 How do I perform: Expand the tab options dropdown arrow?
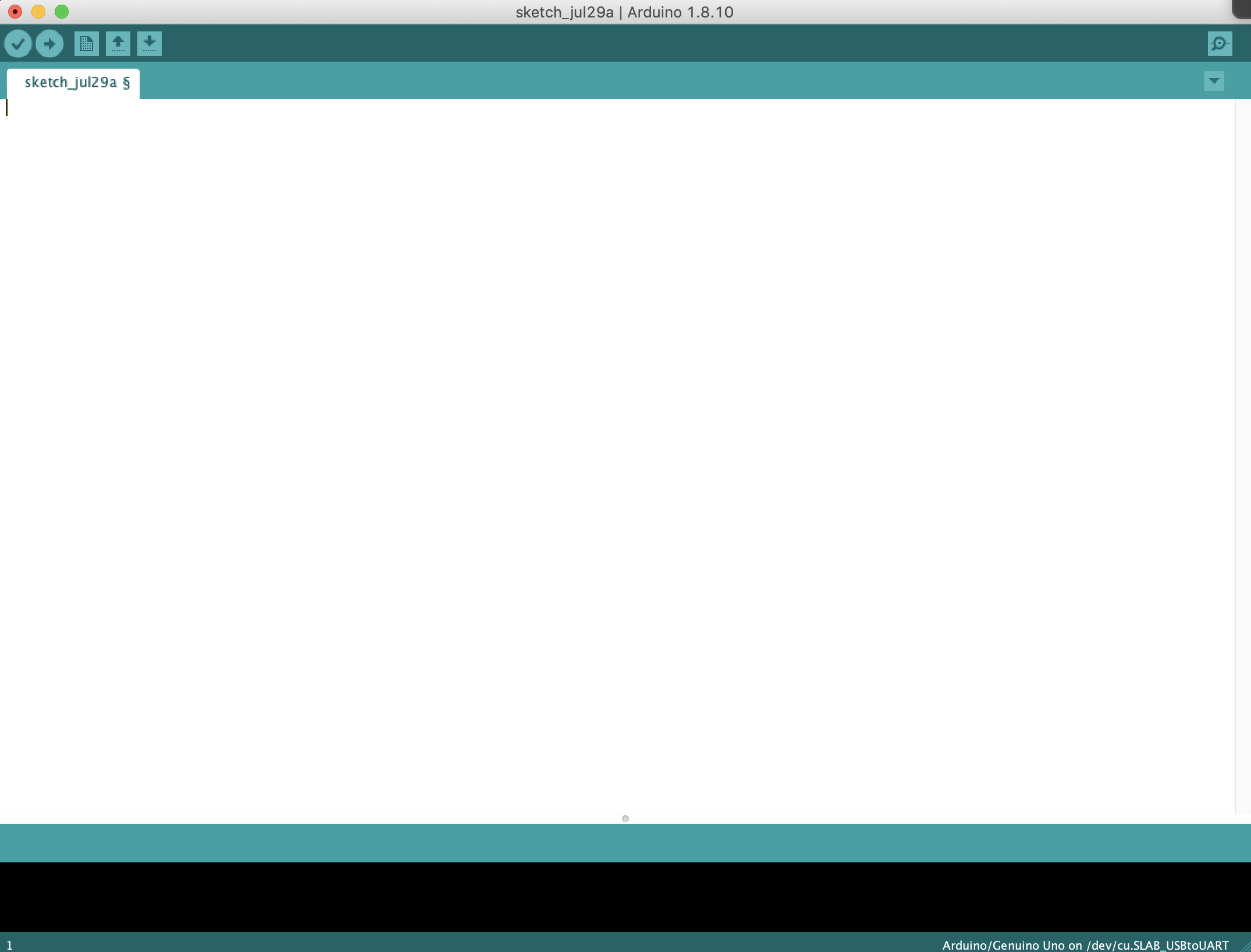(1214, 81)
